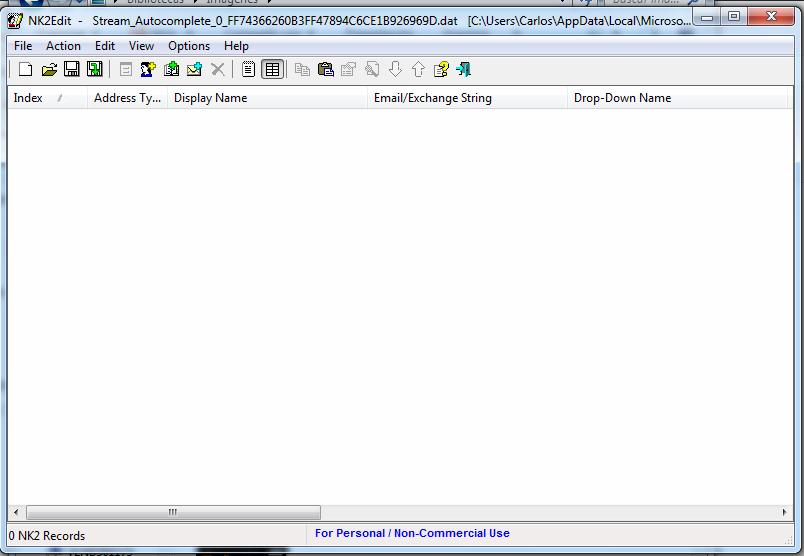This screenshot has height=556, width=804.
Task: Click the horizontal scrollbar thumb
Action: [x=173, y=512]
